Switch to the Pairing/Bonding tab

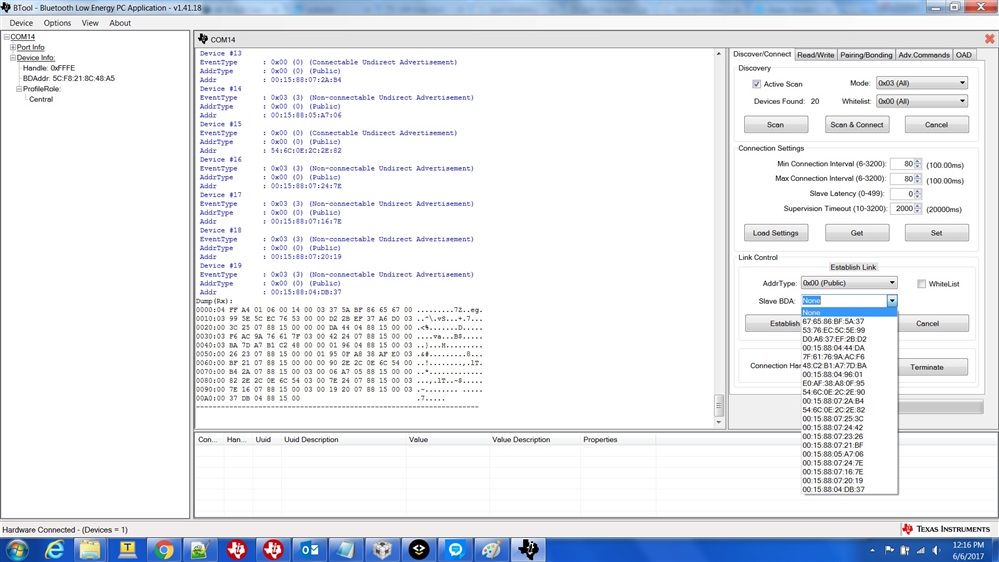coord(866,55)
